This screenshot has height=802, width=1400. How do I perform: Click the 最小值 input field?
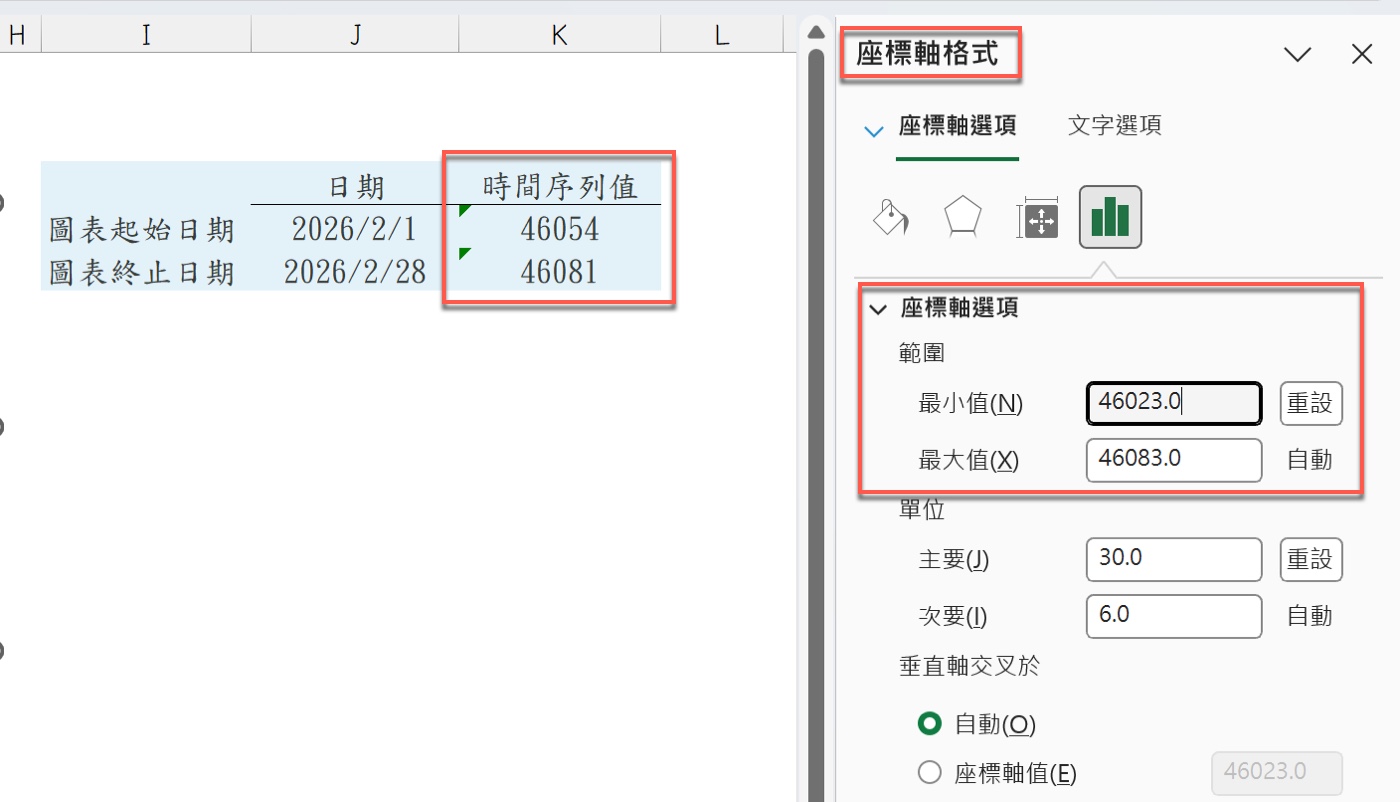click(1173, 403)
